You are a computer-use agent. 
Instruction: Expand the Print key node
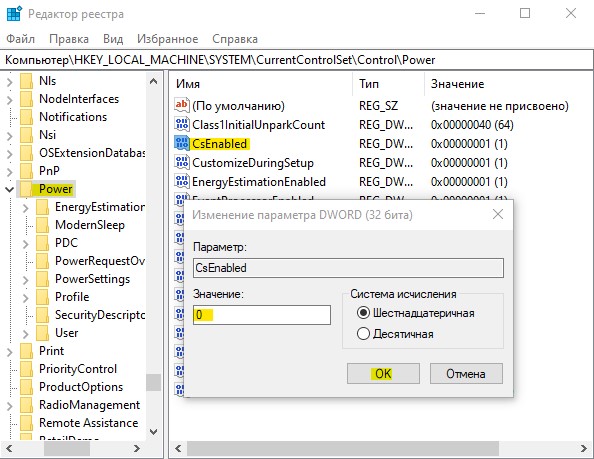(x=9, y=352)
